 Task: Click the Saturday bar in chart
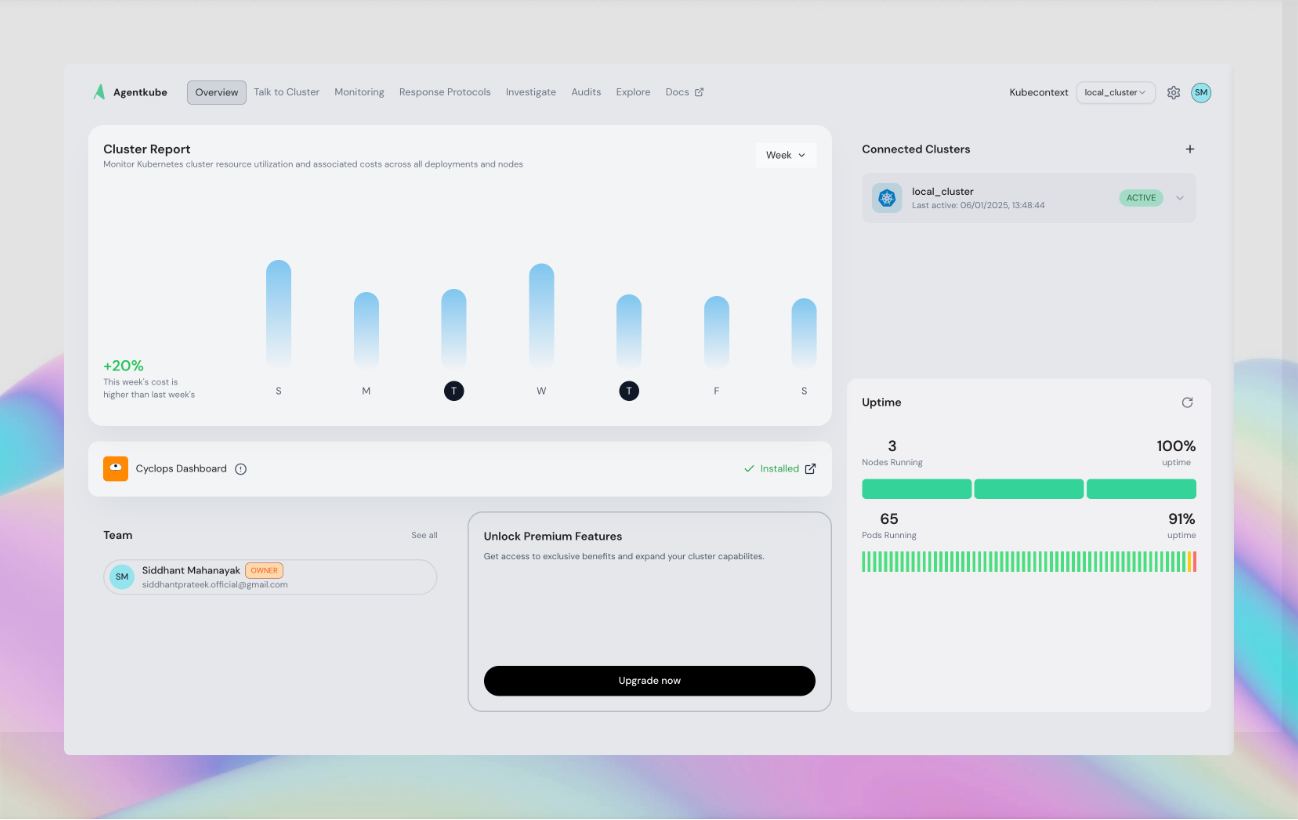coord(804,333)
